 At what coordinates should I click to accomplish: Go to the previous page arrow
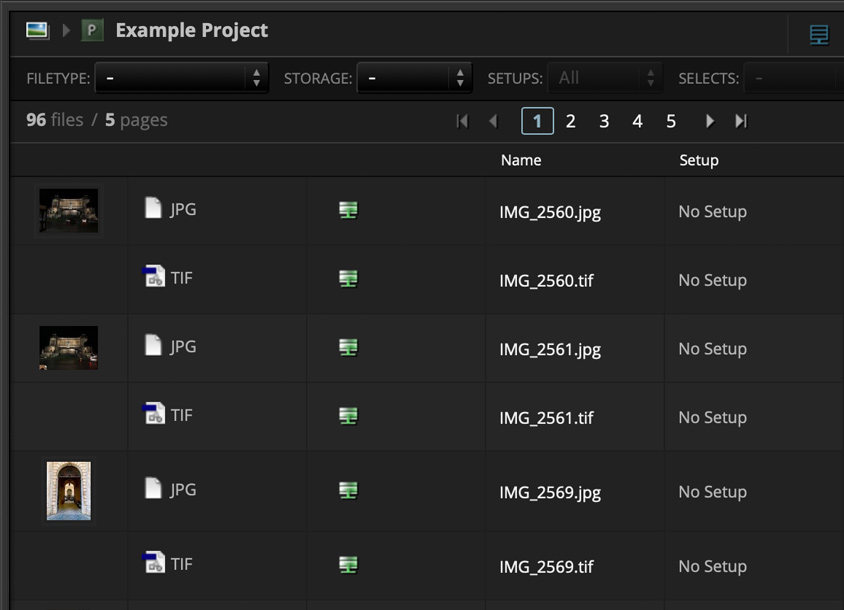coord(493,120)
